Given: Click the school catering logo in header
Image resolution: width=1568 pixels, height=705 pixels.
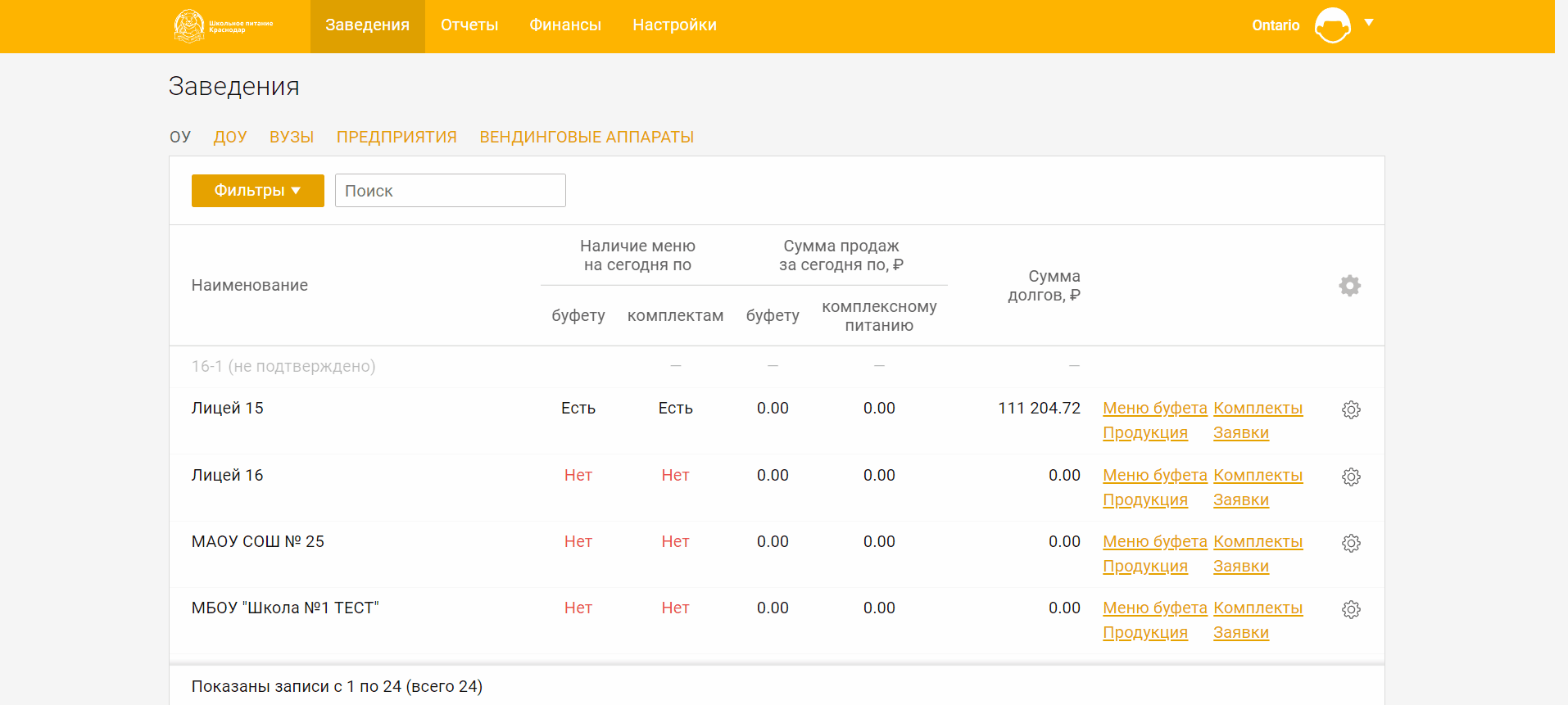Looking at the screenshot, I should point(223,25).
